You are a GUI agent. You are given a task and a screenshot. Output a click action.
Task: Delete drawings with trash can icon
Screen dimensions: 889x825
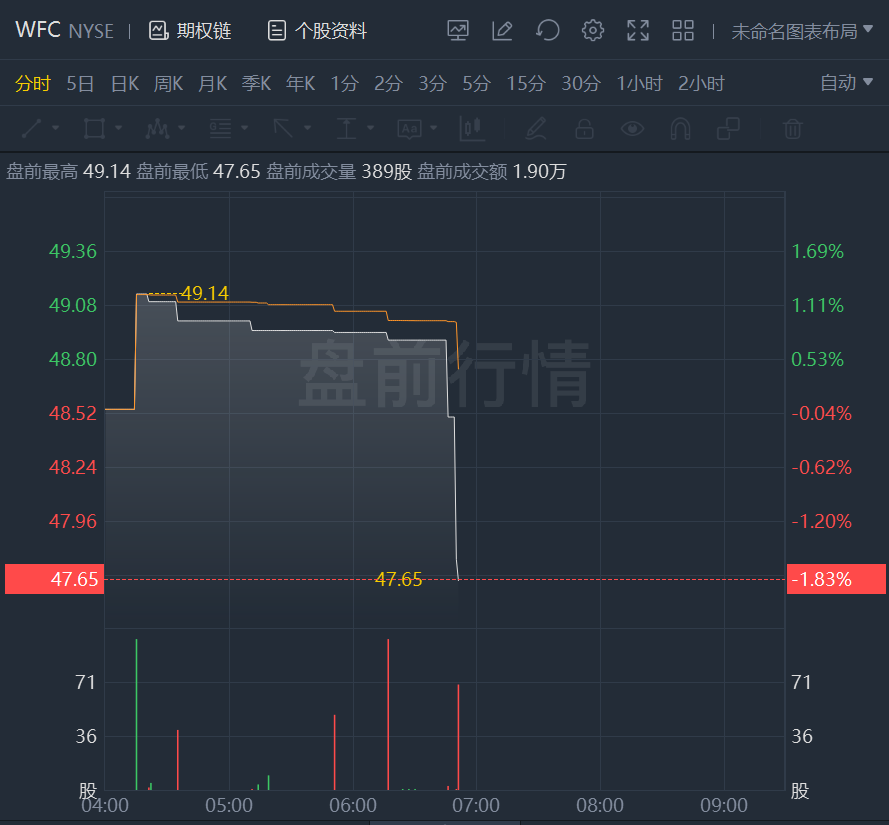pos(793,129)
